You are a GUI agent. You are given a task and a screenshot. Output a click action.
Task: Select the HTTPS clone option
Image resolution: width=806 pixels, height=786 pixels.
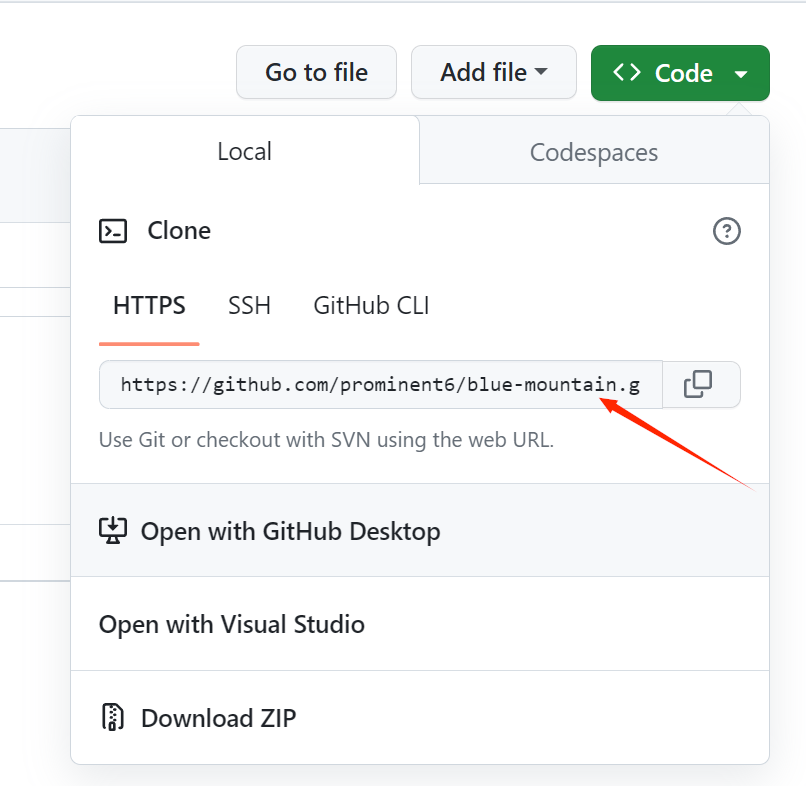pyautogui.click(x=149, y=305)
